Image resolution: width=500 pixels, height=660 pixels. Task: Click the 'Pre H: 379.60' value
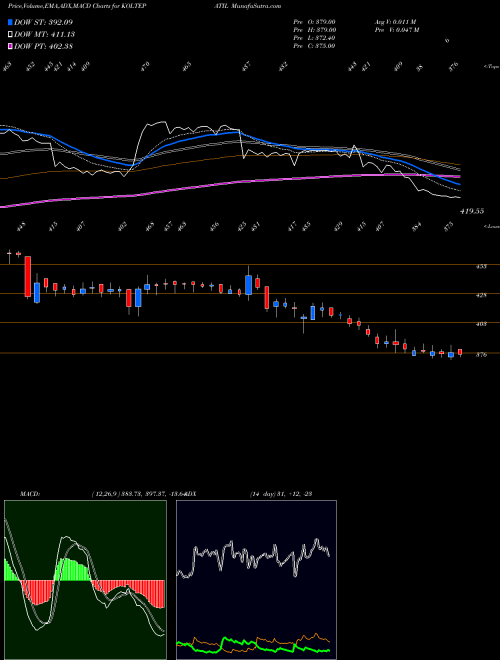(x=314, y=30)
